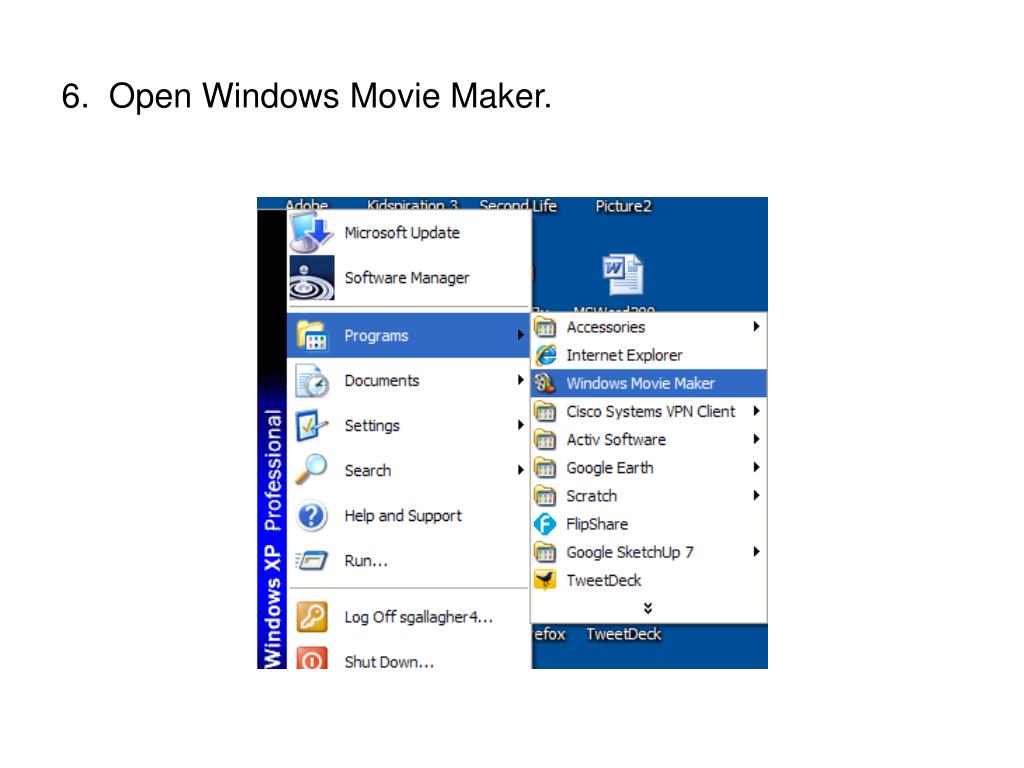This screenshot has width=1024, height=768.
Task: Show more programs with the double chevron
Action: [648, 608]
